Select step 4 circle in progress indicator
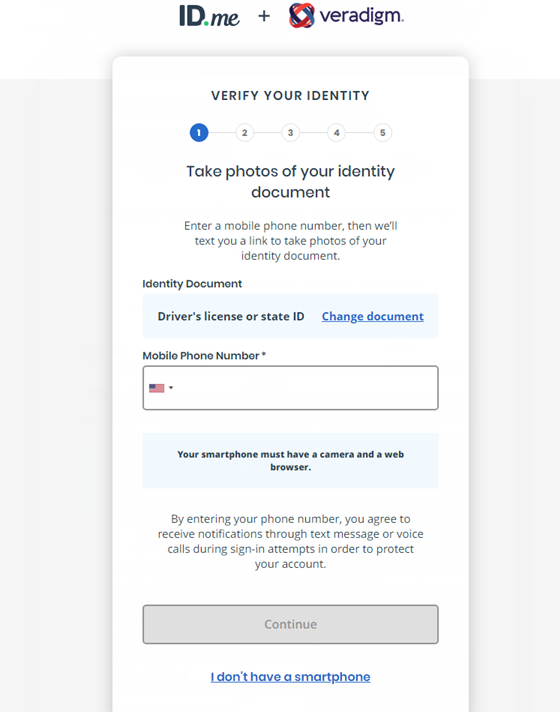 click(x=337, y=133)
